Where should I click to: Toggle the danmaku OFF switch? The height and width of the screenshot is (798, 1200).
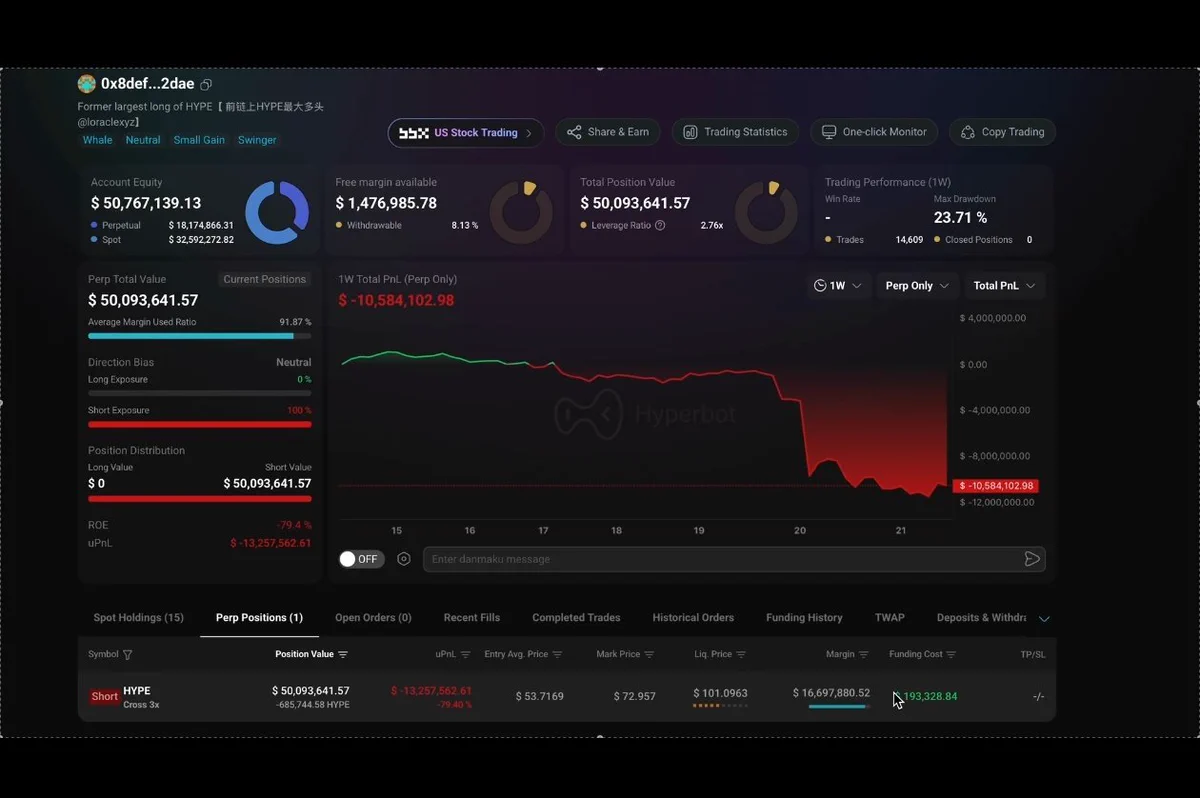(x=359, y=559)
